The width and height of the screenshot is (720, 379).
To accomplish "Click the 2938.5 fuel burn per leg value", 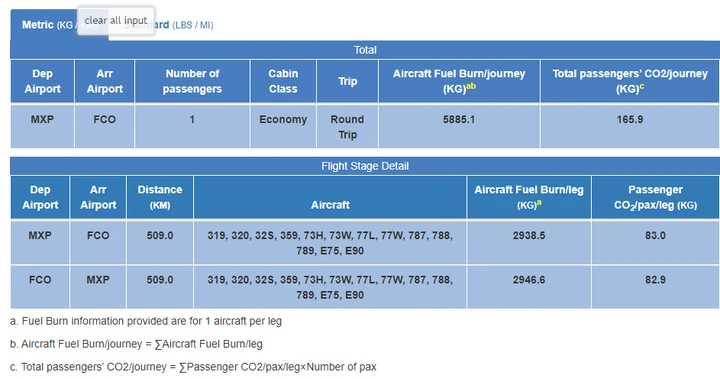I will tap(529, 236).
